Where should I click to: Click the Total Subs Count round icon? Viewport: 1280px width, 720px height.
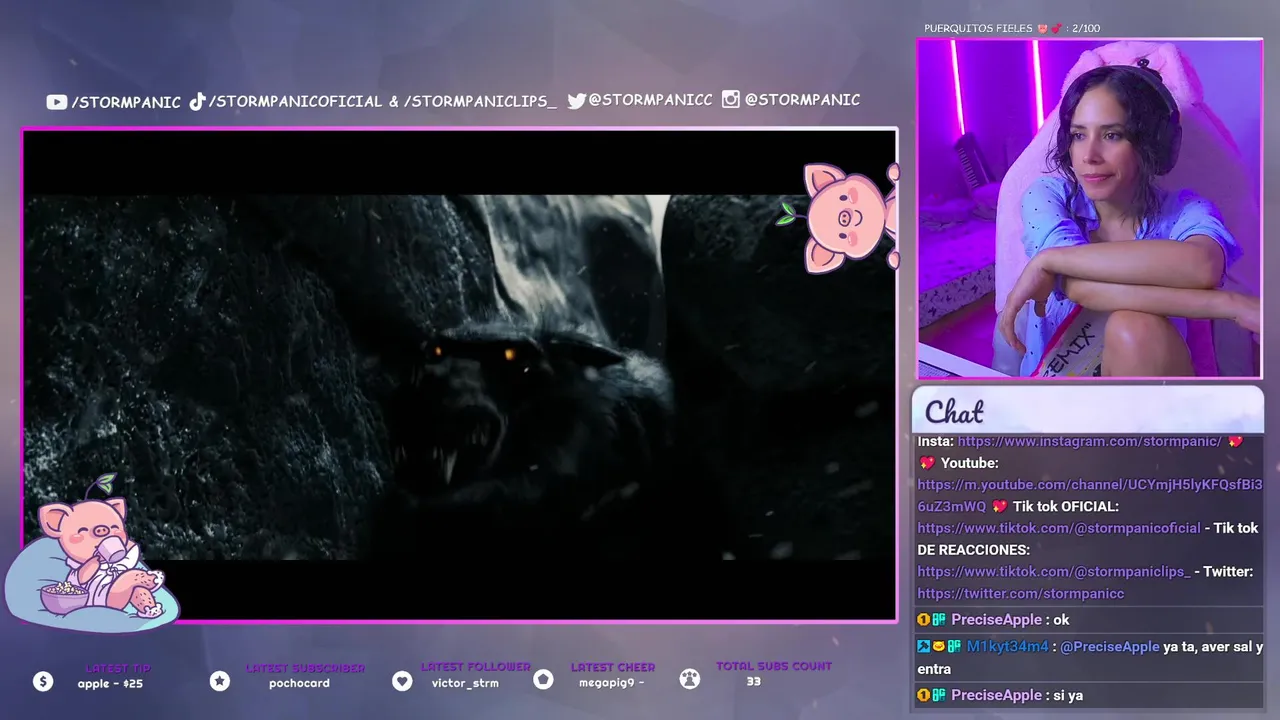tap(690, 679)
